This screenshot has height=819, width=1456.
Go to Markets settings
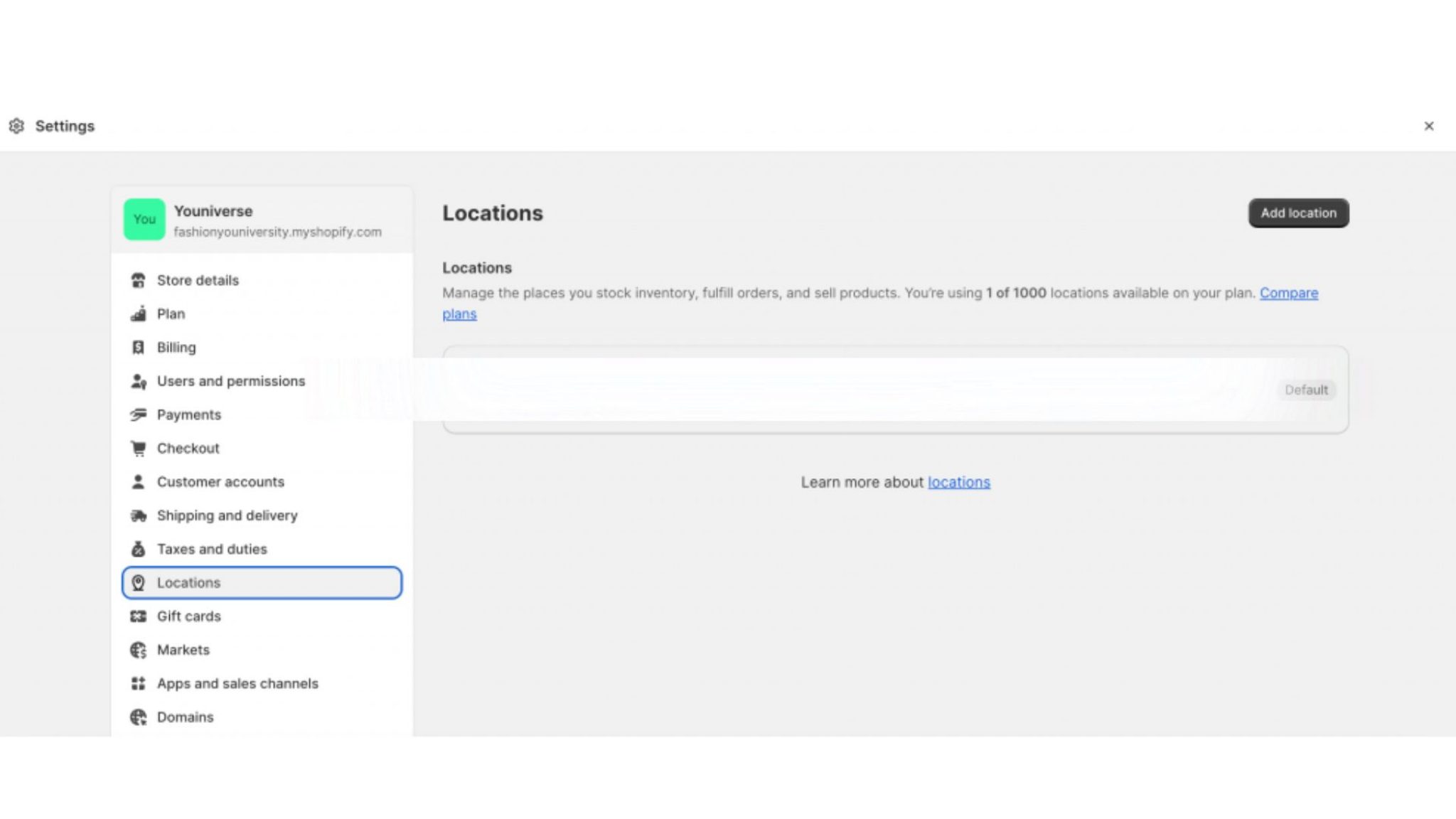tap(183, 650)
